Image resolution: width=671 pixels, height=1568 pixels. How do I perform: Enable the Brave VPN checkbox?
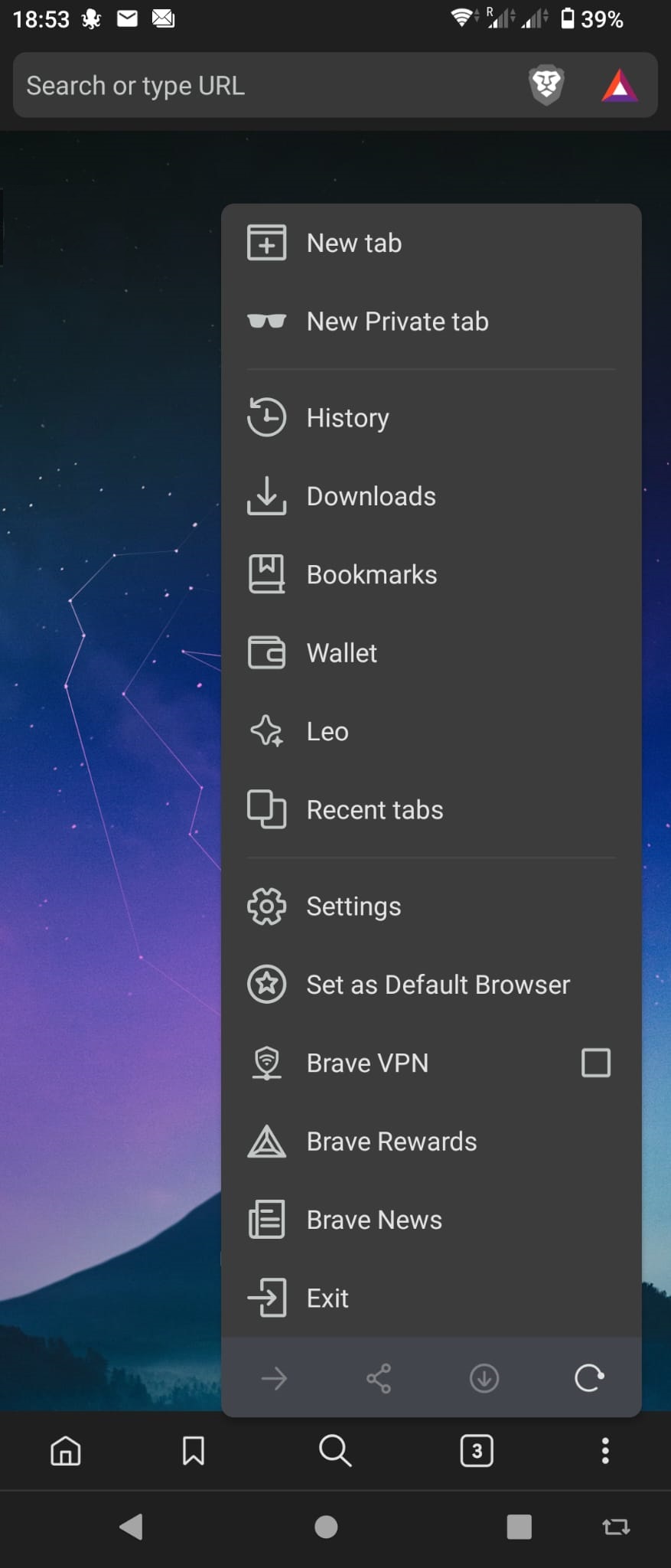(596, 1063)
